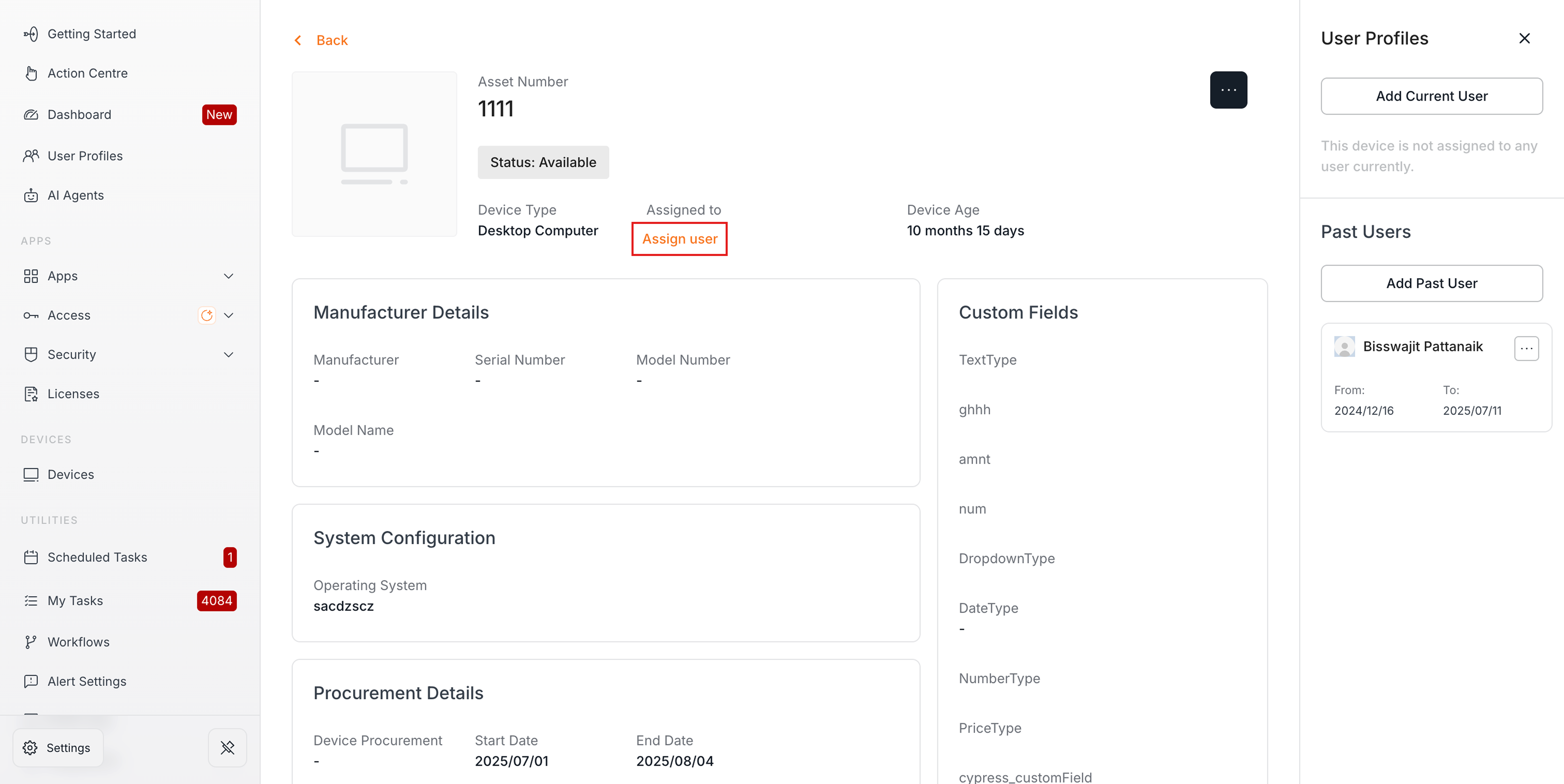This screenshot has height=784, width=1564.
Task: Close the User Profiles panel
Action: 1524,38
